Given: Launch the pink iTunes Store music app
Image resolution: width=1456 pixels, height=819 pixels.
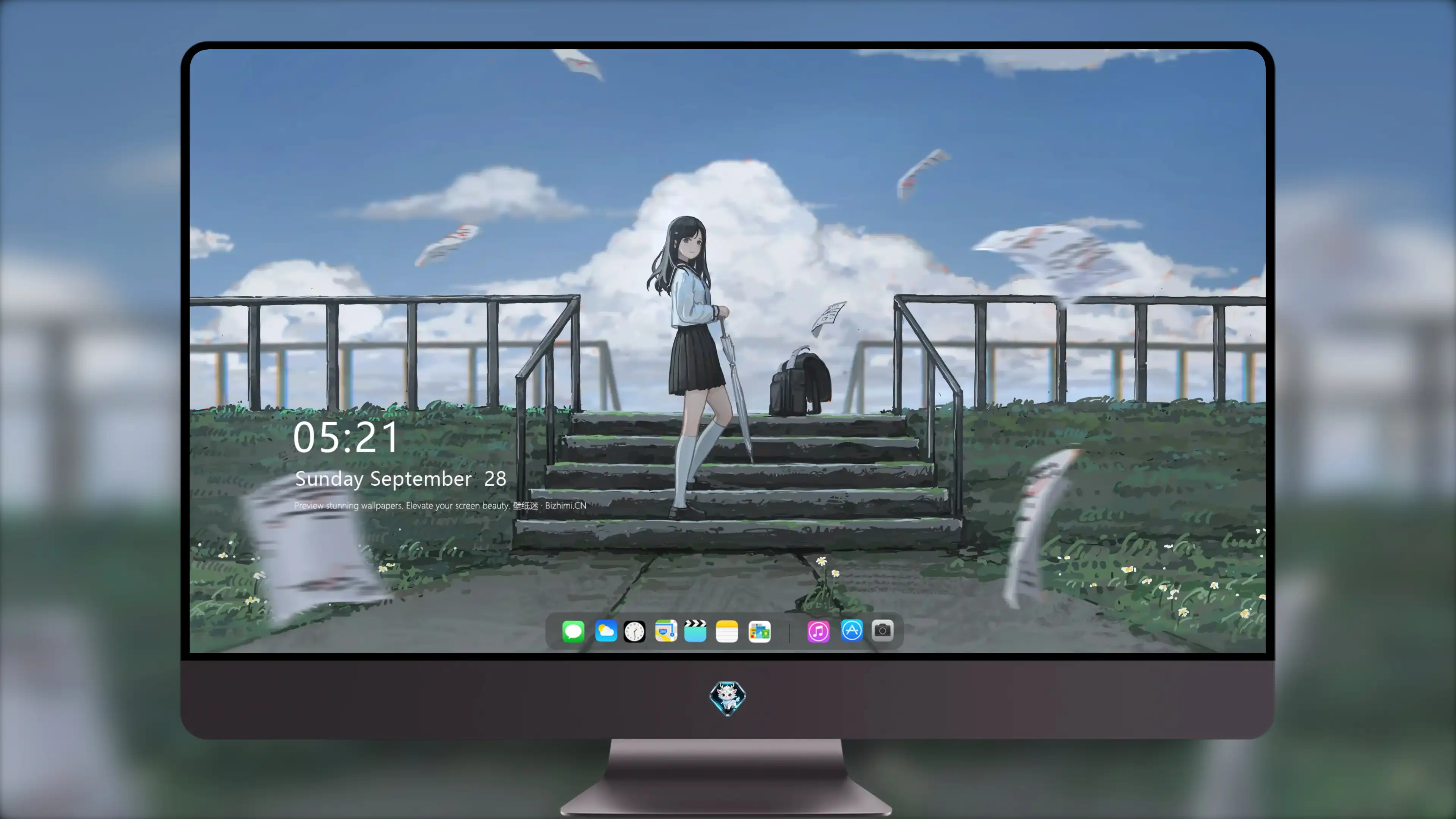Looking at the screenshot, I should (819, 631).
